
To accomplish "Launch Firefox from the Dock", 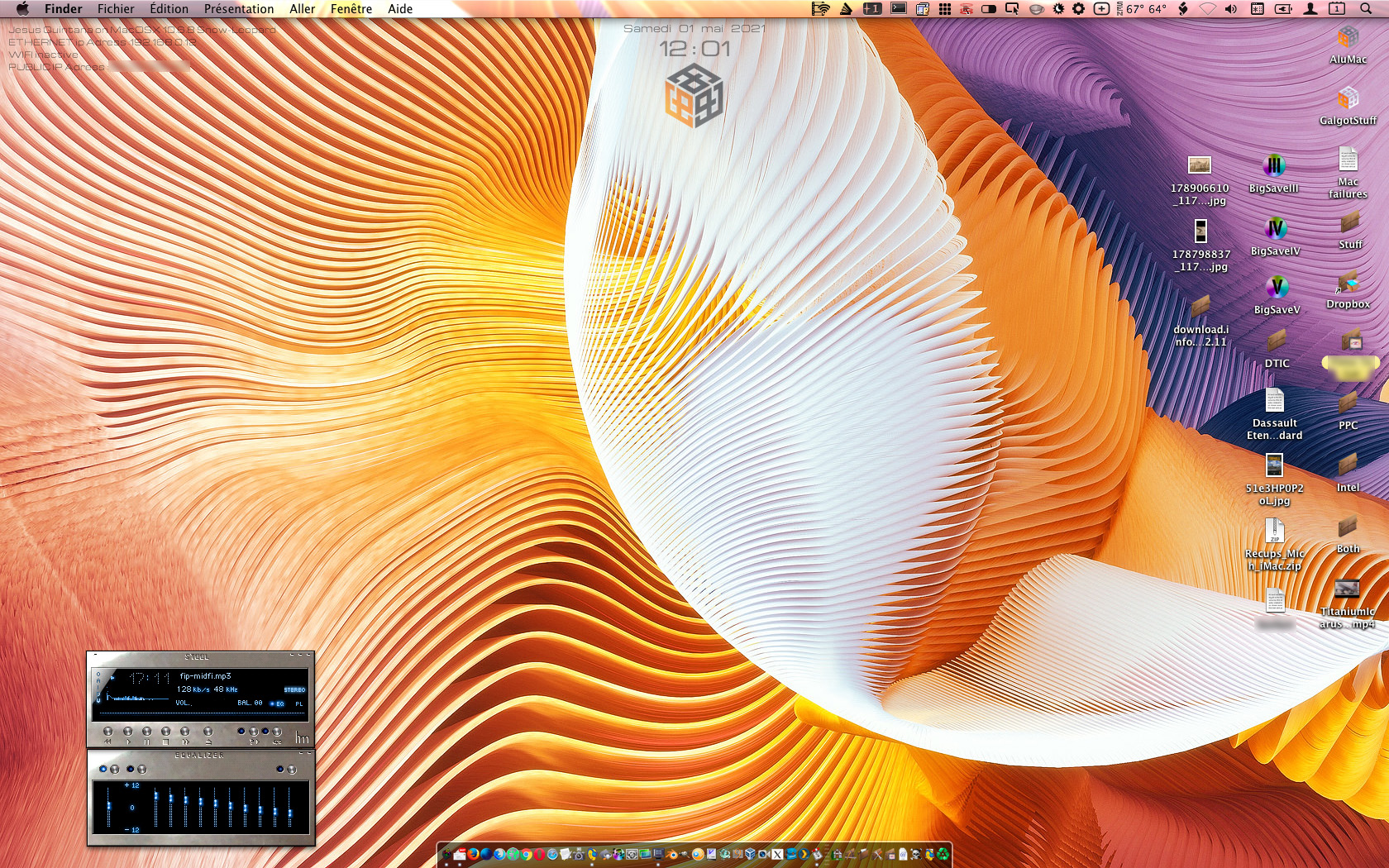I will [473, 854].
